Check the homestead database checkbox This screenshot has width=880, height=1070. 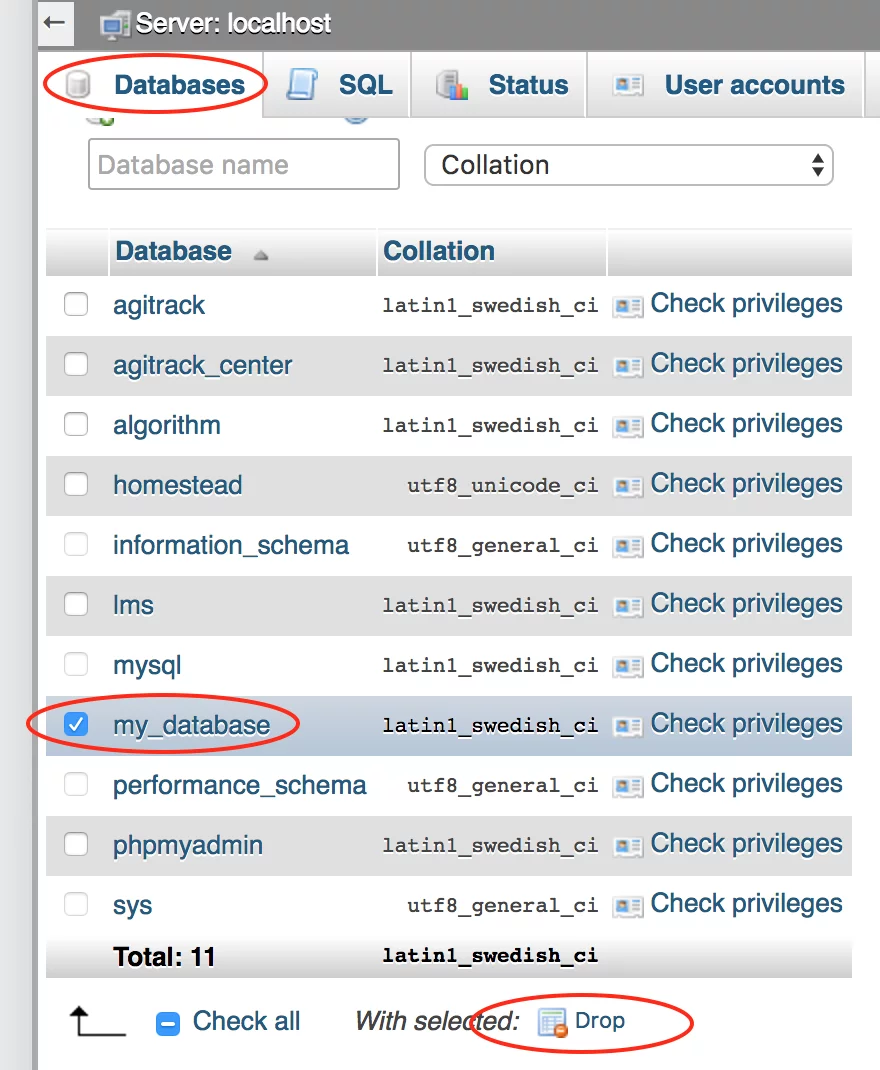pyautogui.click(x=76, y=484)
